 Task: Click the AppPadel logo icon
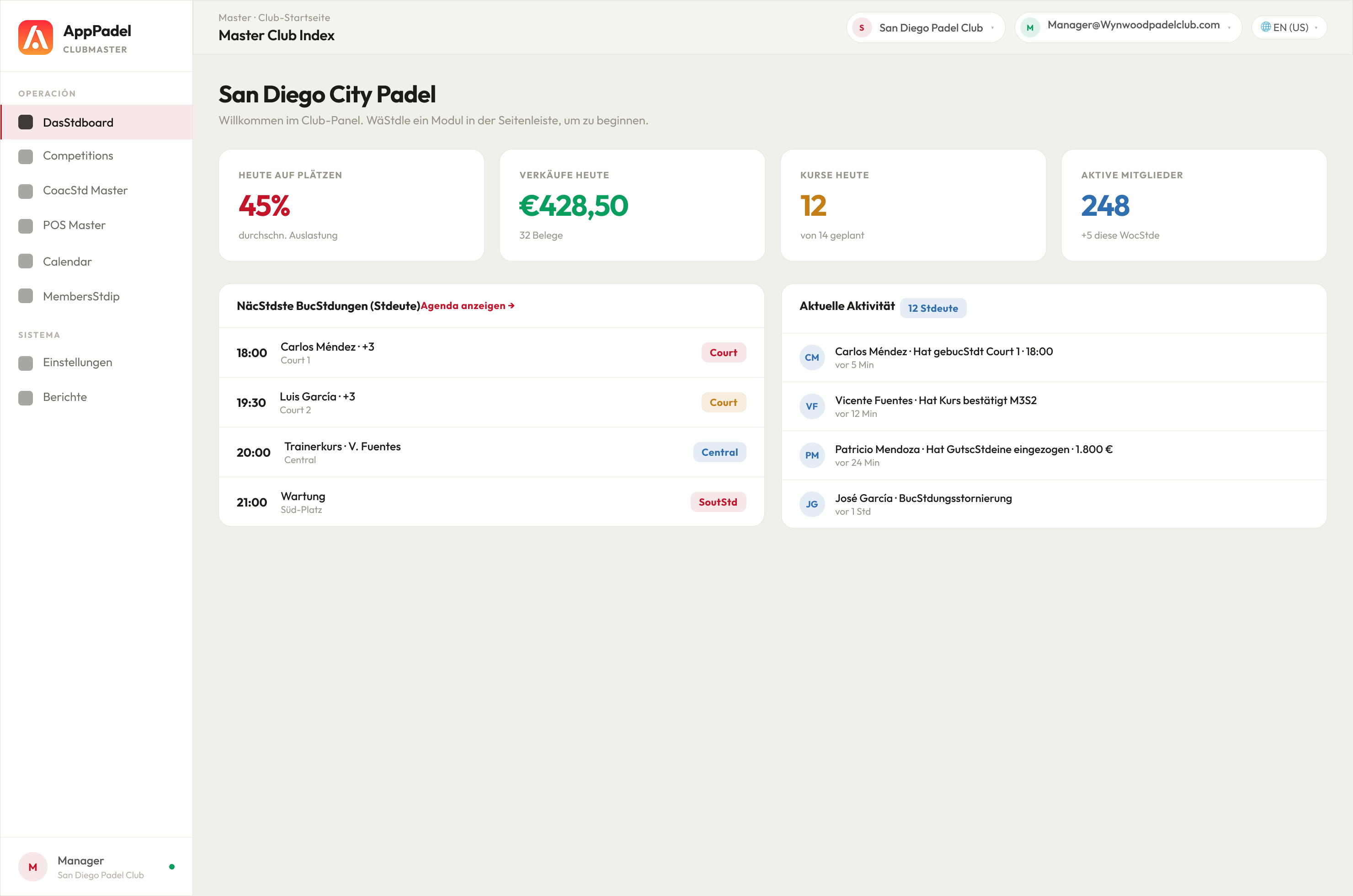(x=36, y=37)
